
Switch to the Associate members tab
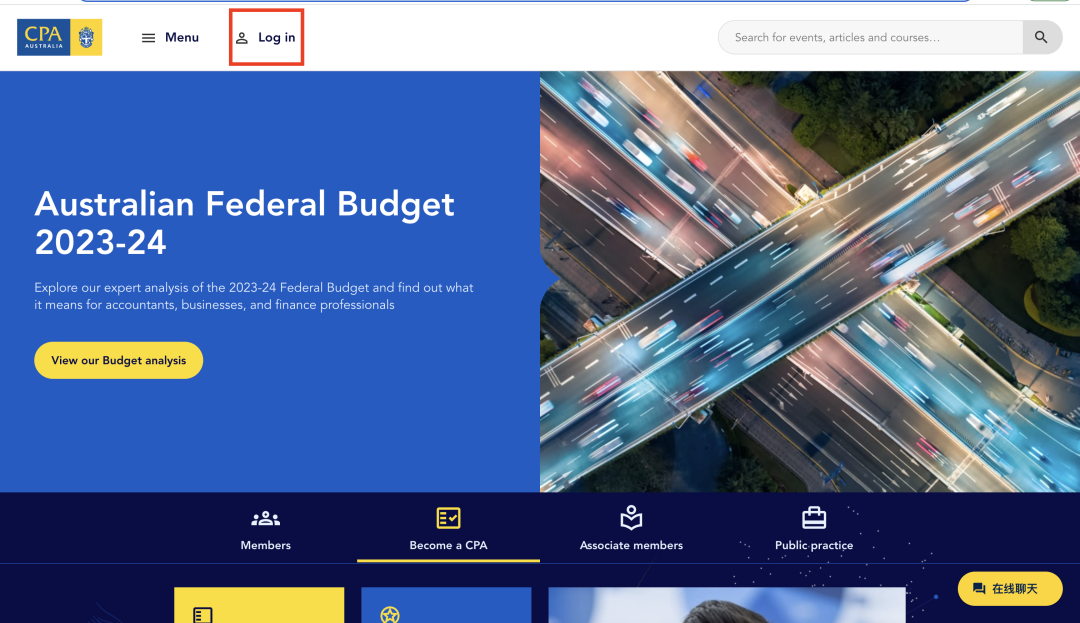tap(631, 529)
